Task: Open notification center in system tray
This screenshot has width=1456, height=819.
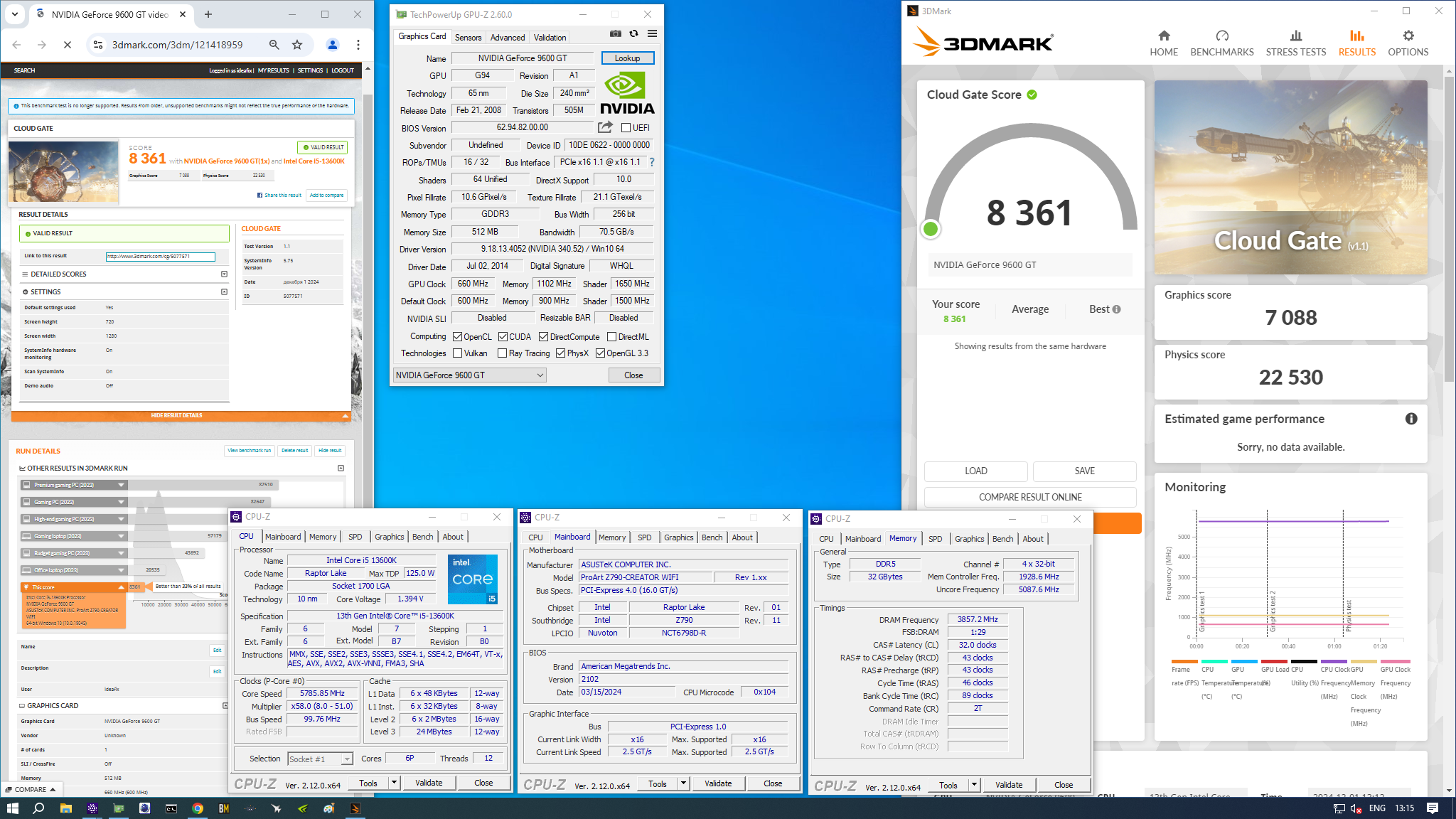Action: tap(1433, 808)
